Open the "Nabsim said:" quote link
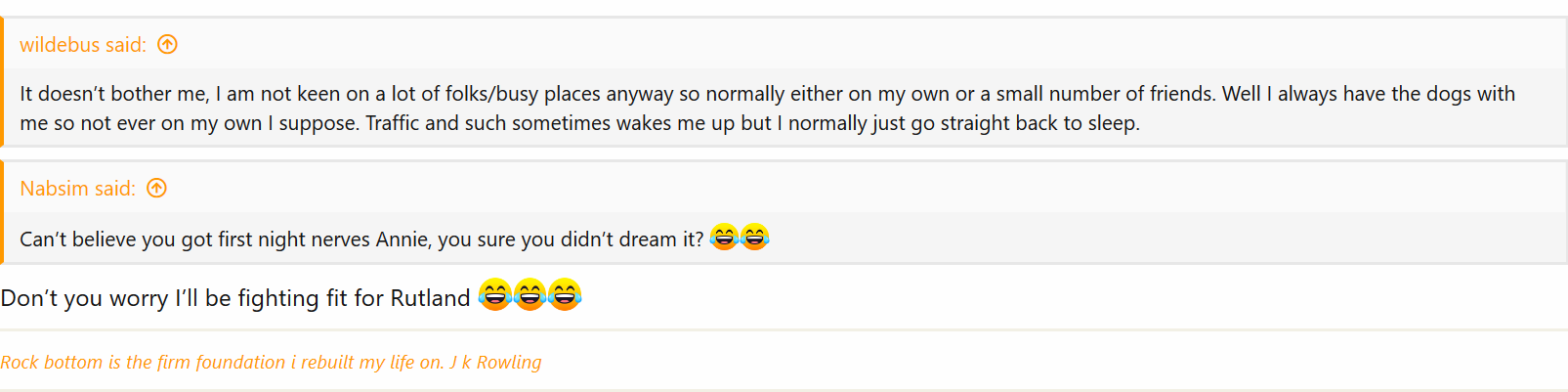1568x392 pixels. (77, 189)
